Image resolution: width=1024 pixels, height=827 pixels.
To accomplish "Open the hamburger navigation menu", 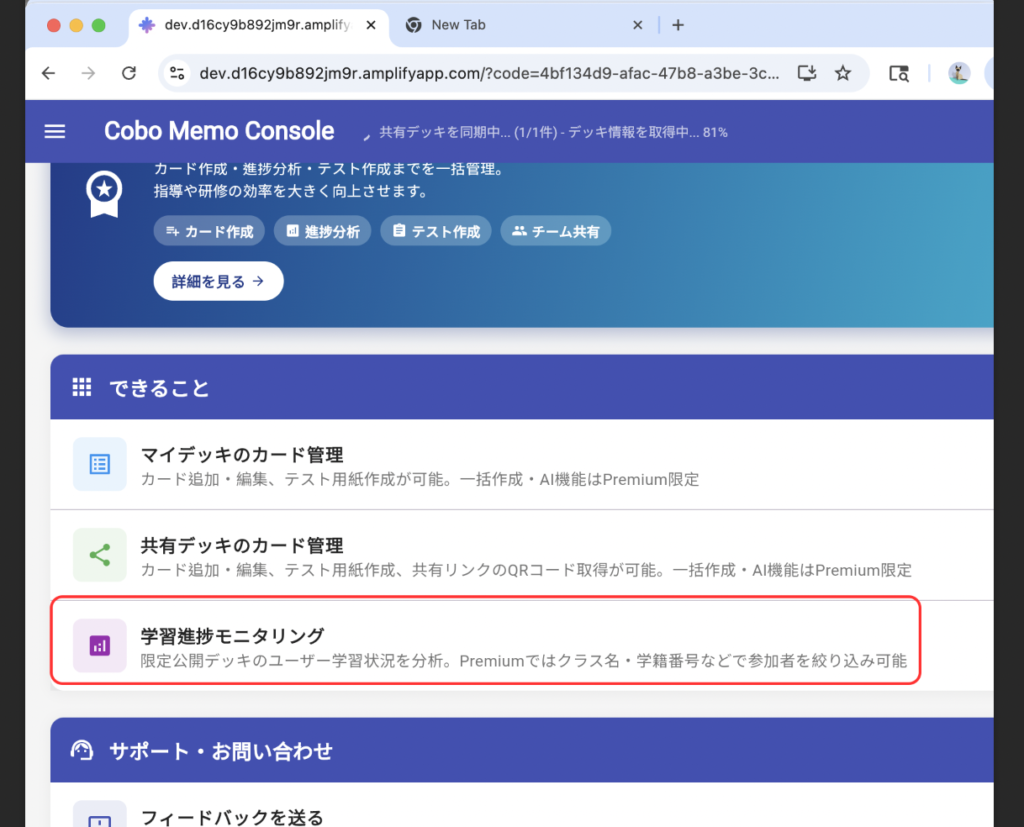I will click(x=55, y=132).
